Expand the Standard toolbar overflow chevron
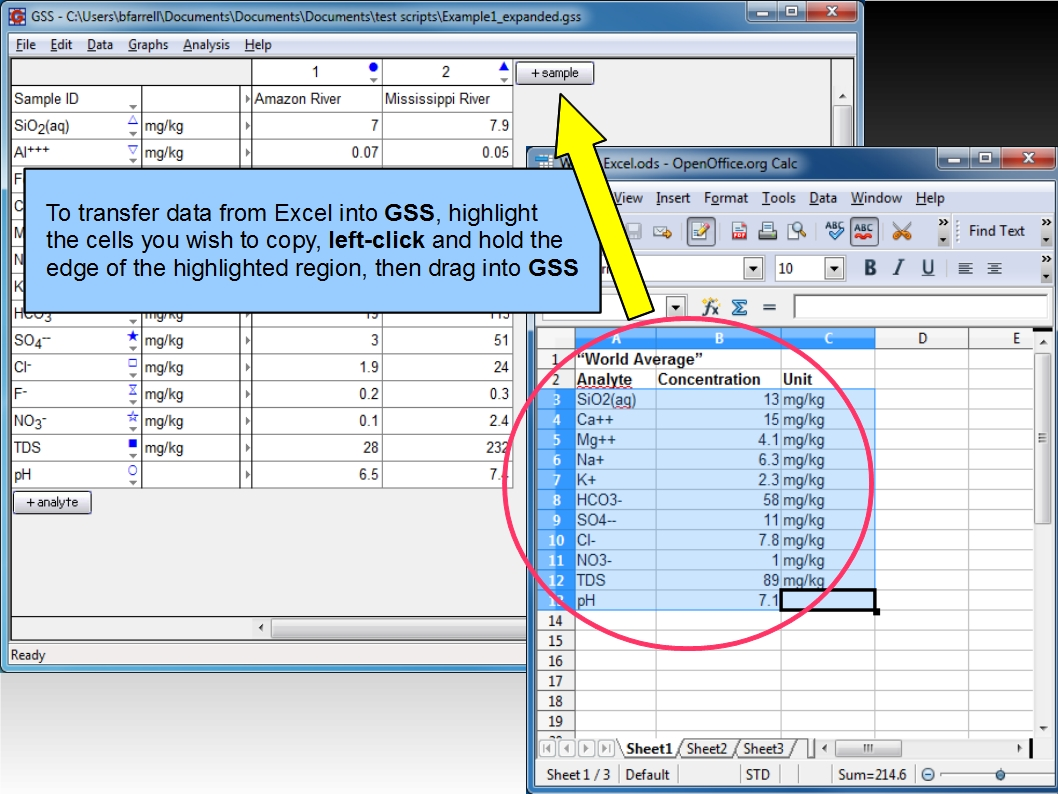Screen dimensions: 1058x794 pos(943,231)
